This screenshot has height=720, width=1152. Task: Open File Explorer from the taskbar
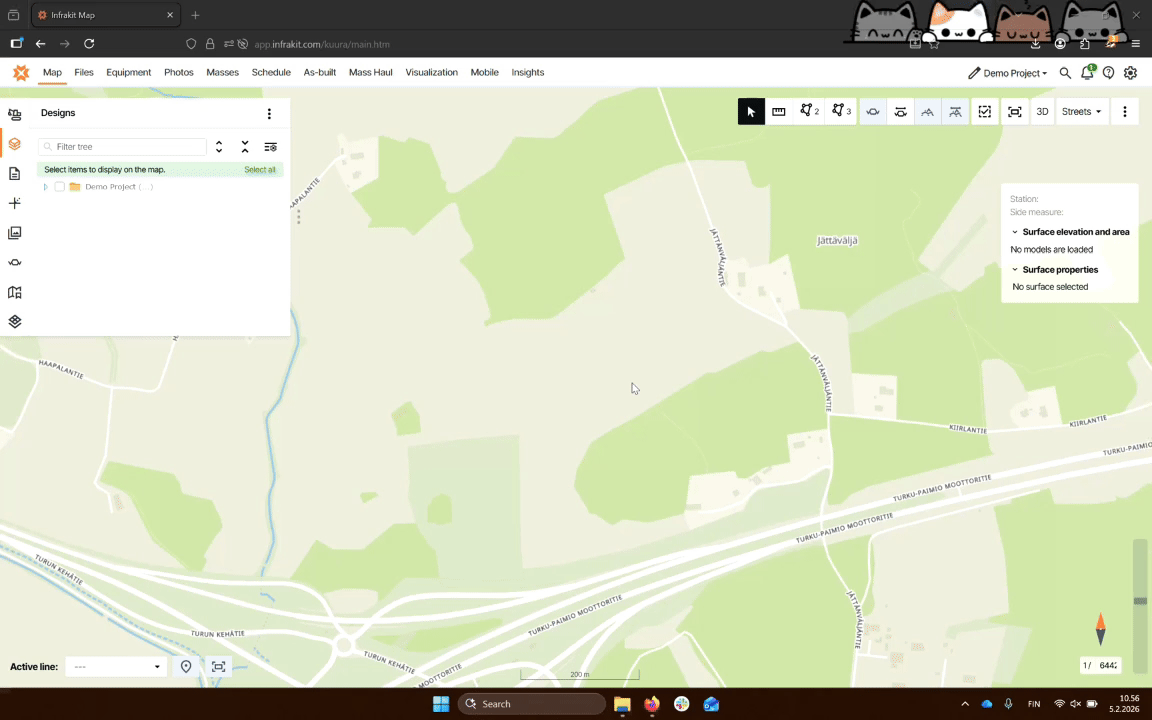tap(622, 704)
